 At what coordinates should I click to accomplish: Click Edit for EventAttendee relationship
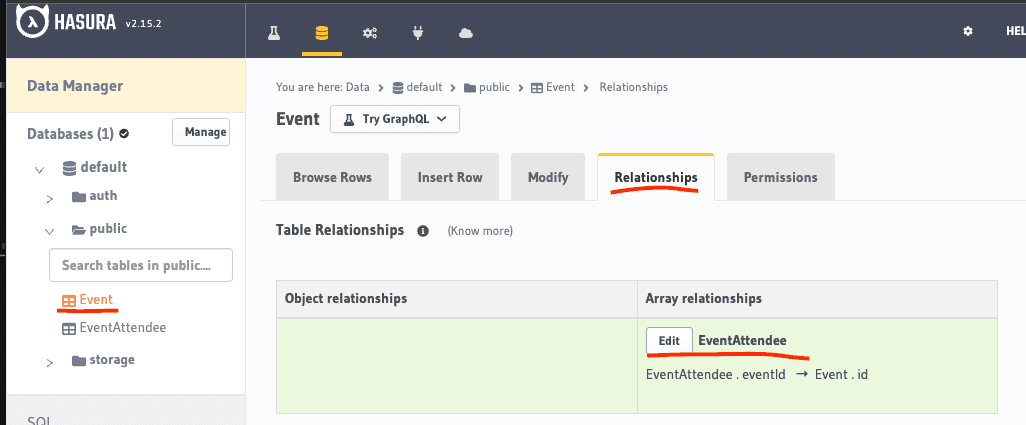coord(669,341)
